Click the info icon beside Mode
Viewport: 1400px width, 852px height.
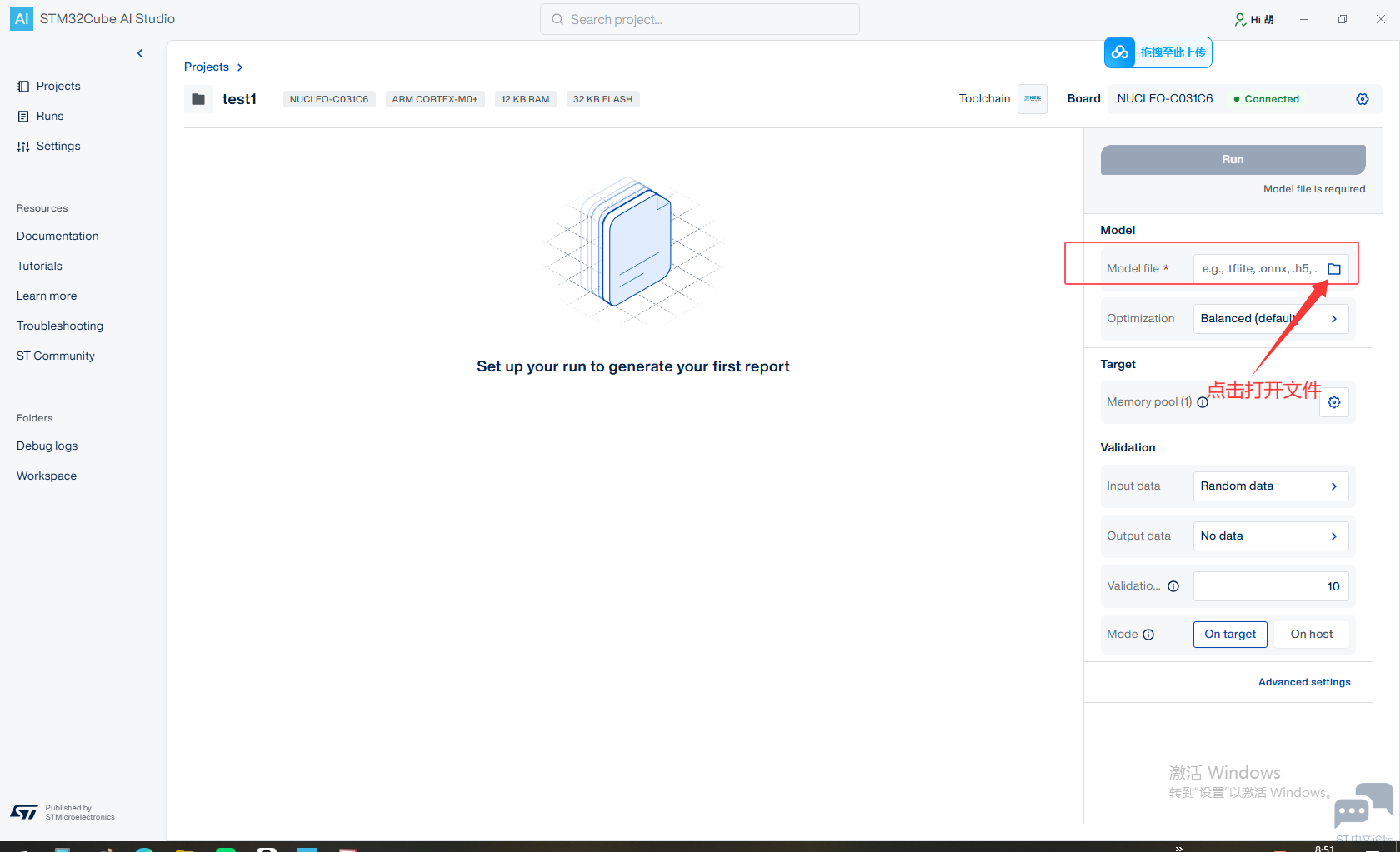(1148, 635)
